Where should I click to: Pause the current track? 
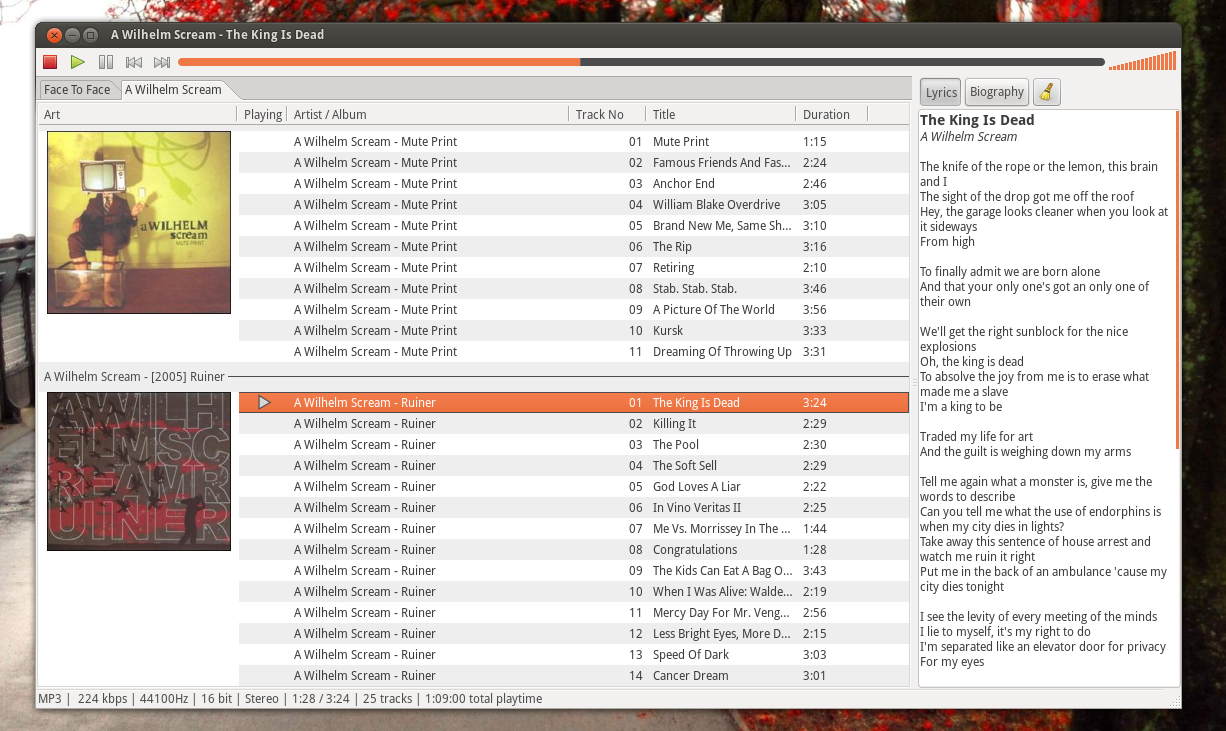[x=106, y=62]
